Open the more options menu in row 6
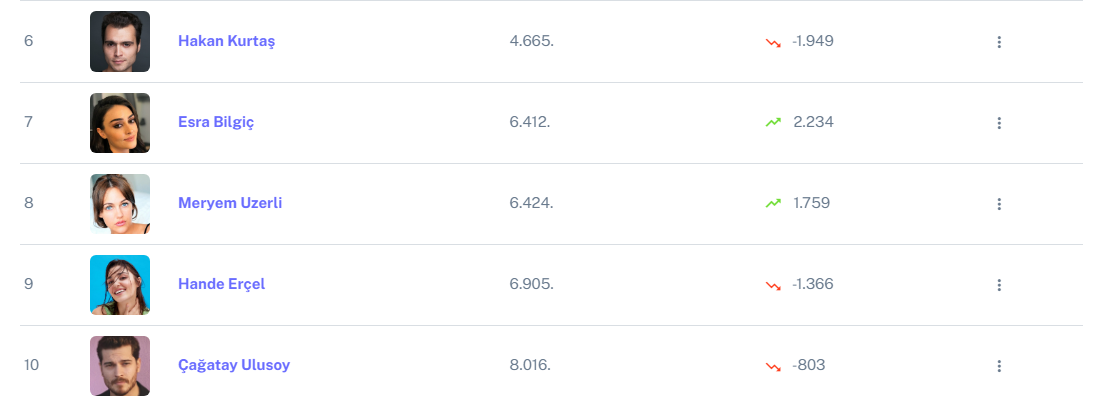Viewport: 1097px width, 406px height. [x=998, y=42]
